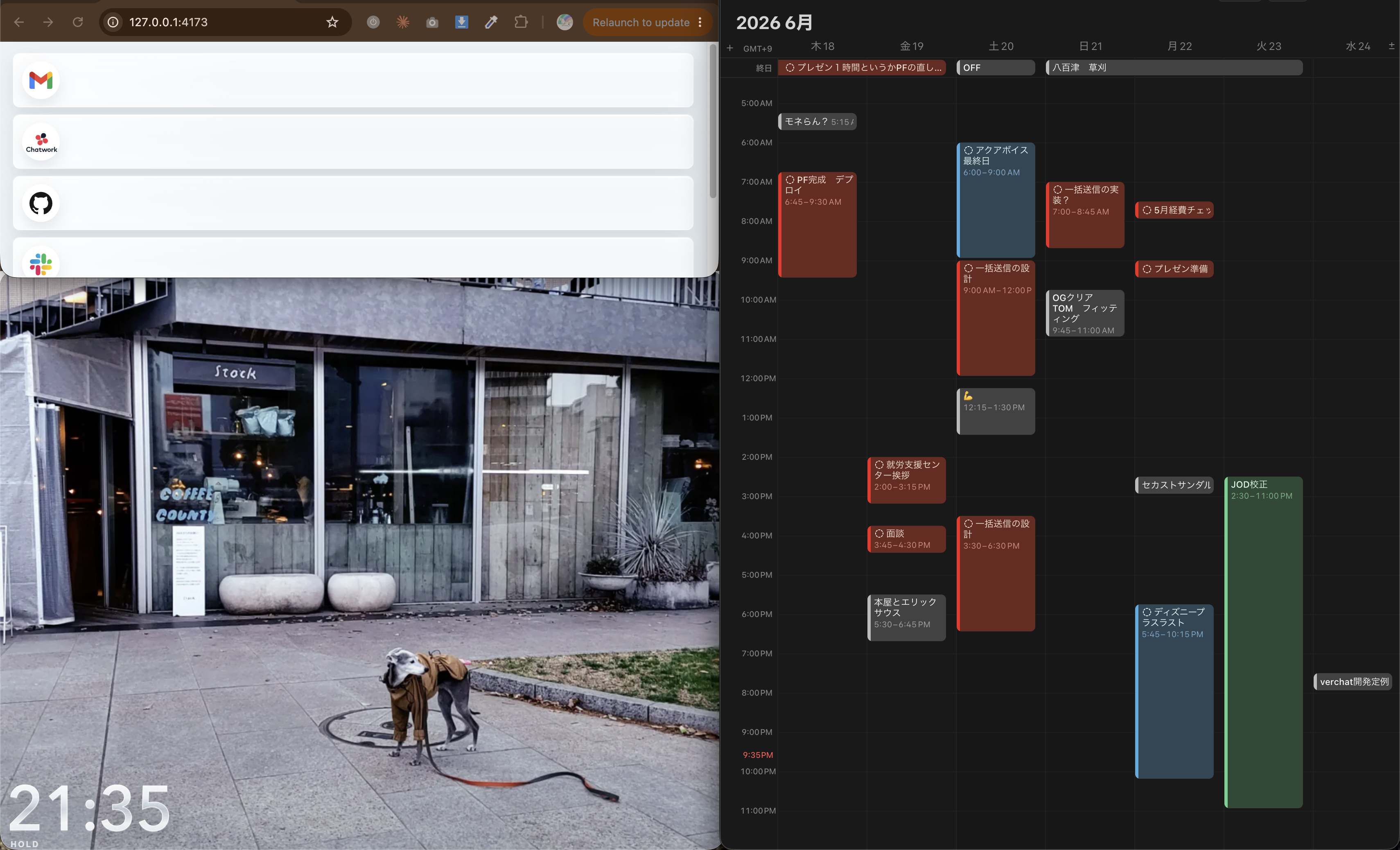Toggle 面談 task circle
The image size is (1400, 850).
pyautogui.click(x=879, y=534)
